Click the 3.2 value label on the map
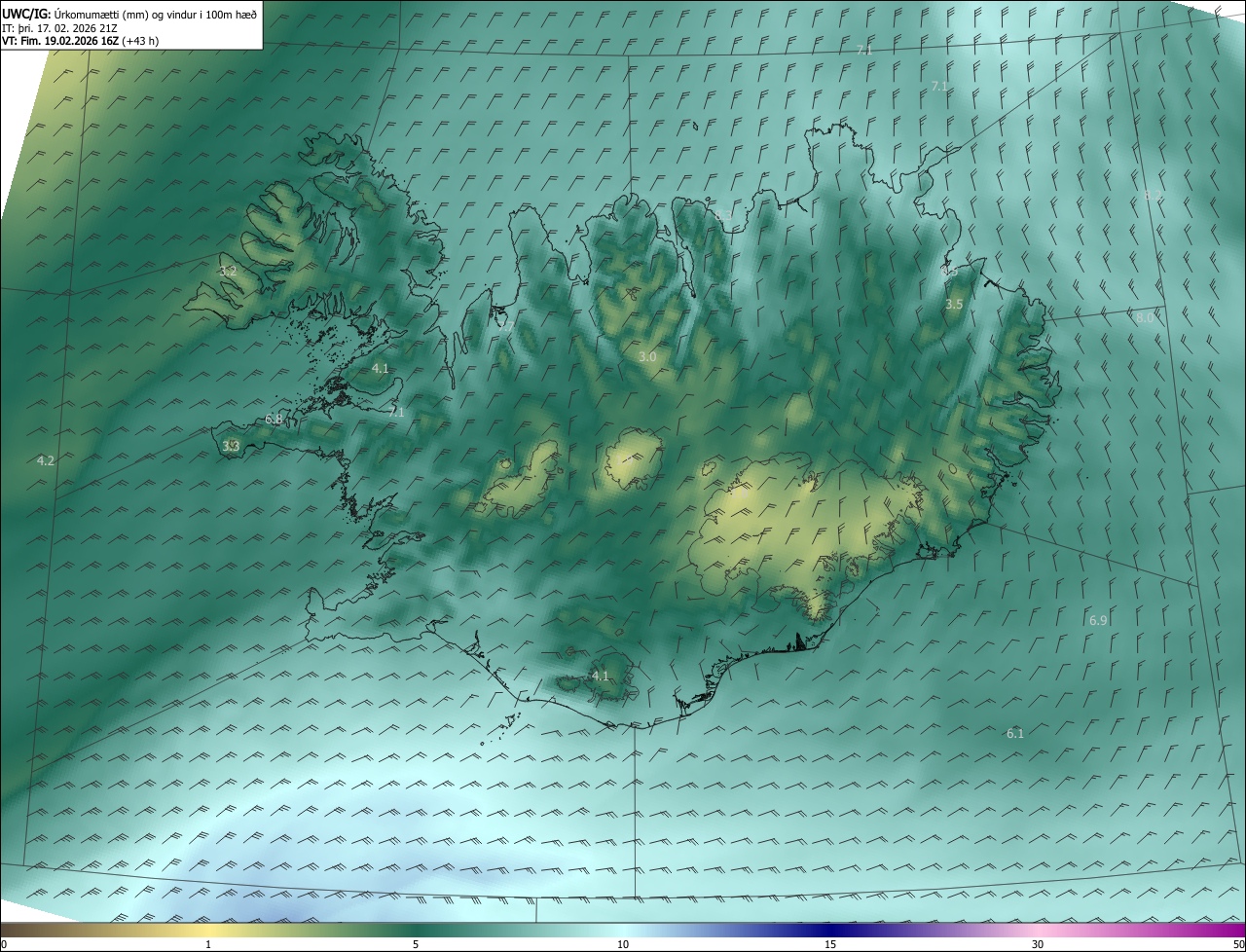The image size is (1246, 952). point(228,271)
